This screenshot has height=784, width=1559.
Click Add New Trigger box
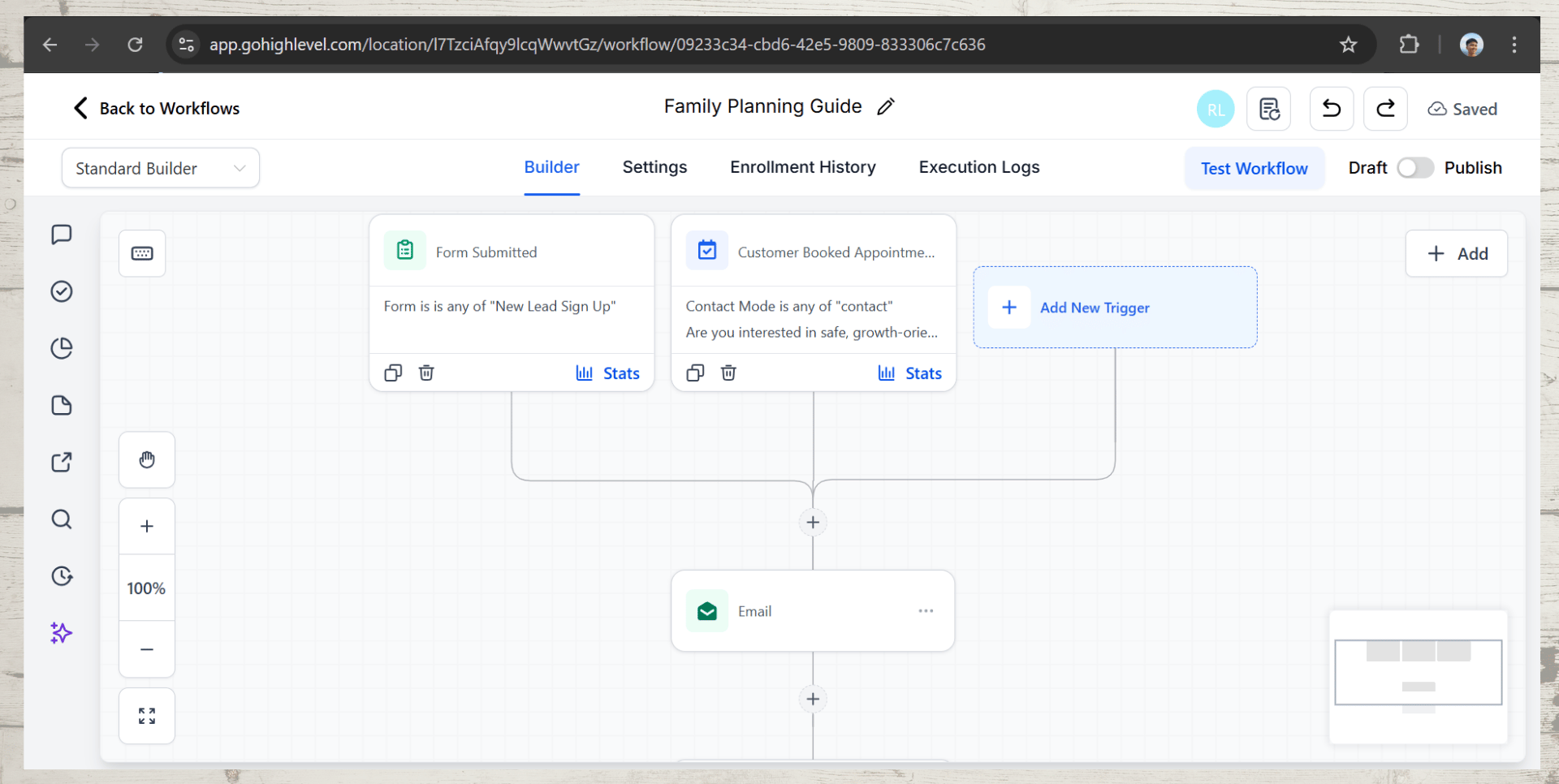tap(1115, 308)
